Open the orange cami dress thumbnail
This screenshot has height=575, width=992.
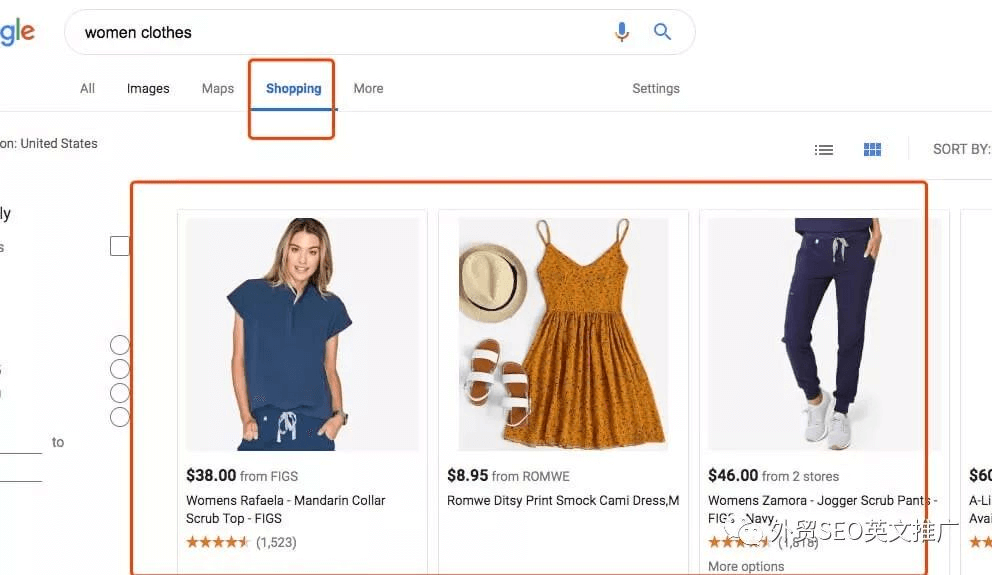563,334
